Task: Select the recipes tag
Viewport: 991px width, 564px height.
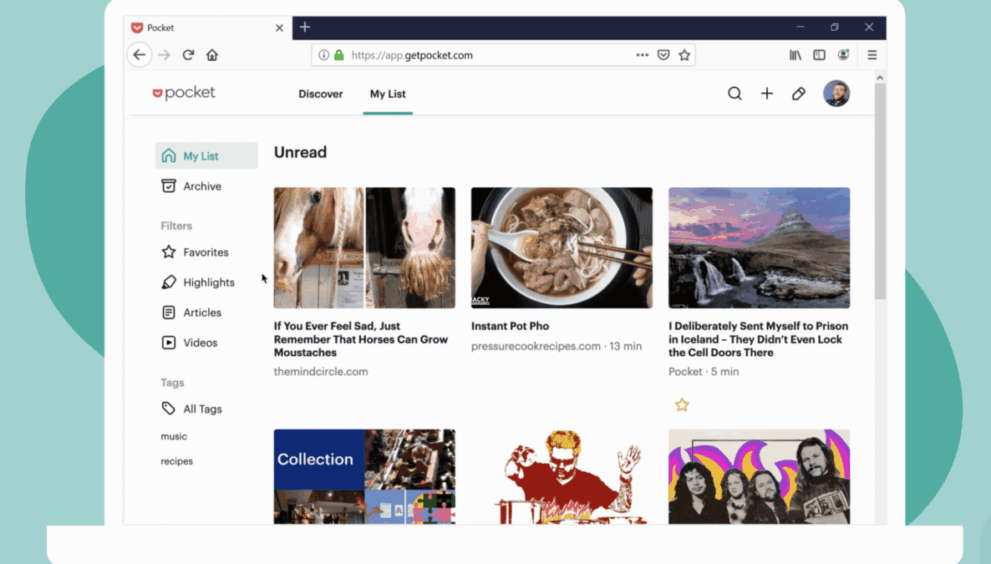Action: [177, 461]
